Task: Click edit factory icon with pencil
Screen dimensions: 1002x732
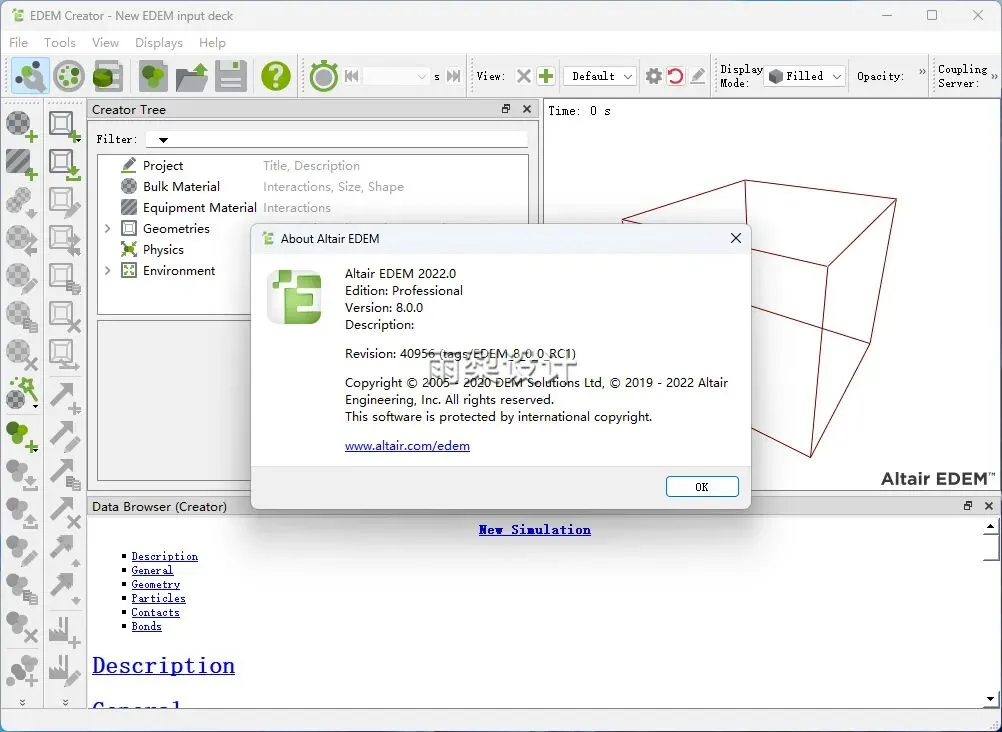Action: click(x=65, y=669)
